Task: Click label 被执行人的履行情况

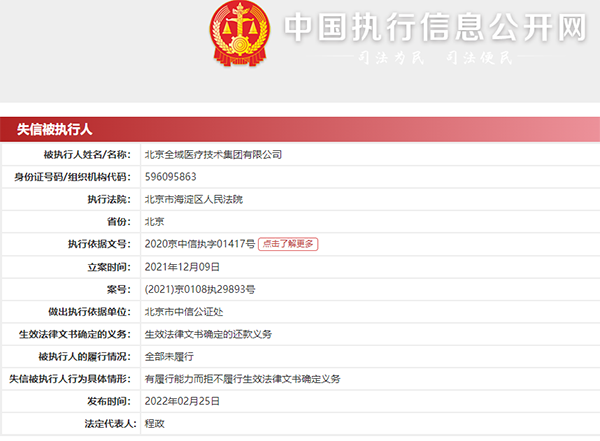Action: coord(85,357)
